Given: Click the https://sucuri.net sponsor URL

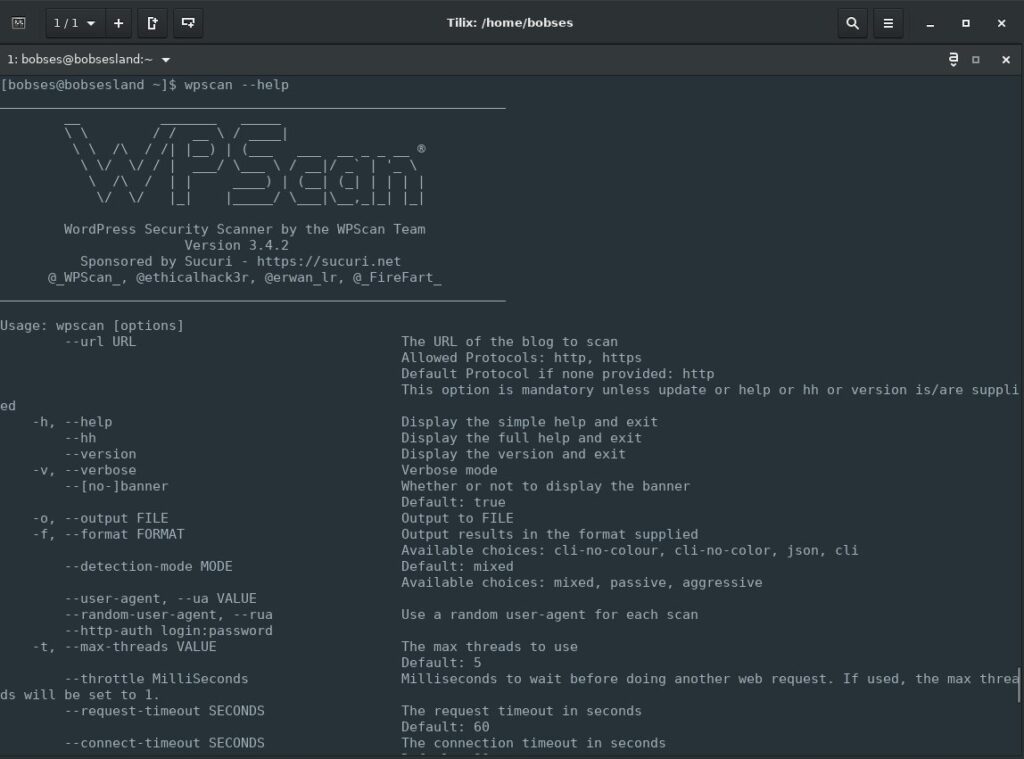Looking at the screenshot, I should tap(328, 261).
